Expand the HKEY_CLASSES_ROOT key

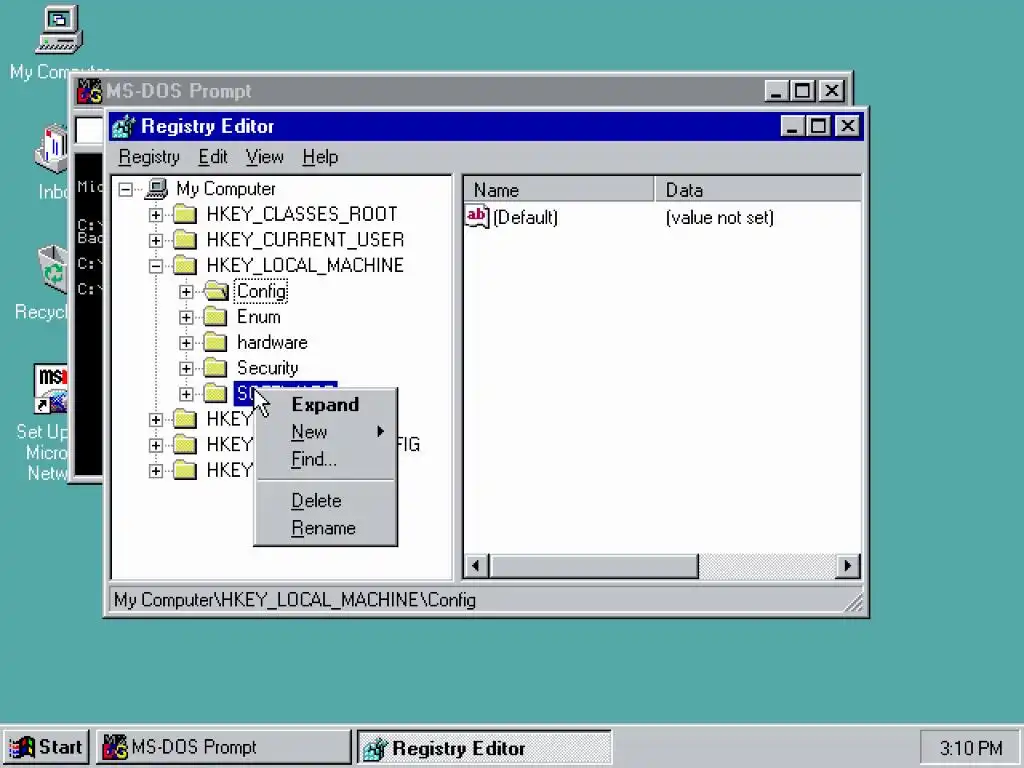[x=155, y=215]
